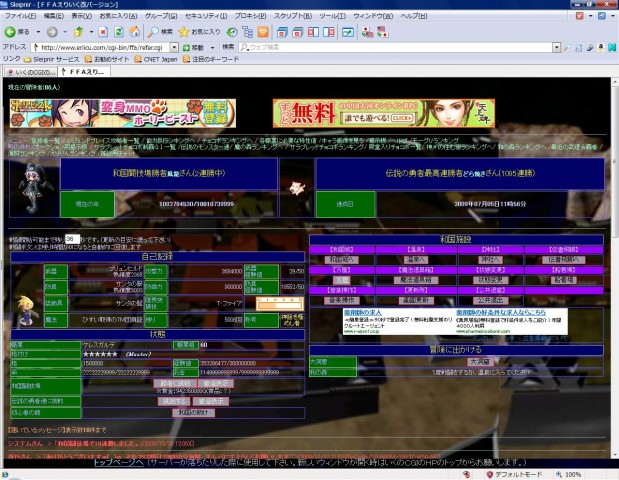Screen dimensions: 619x480
Task: Click the last flag icon in toolbar
Action: (383, 32)
